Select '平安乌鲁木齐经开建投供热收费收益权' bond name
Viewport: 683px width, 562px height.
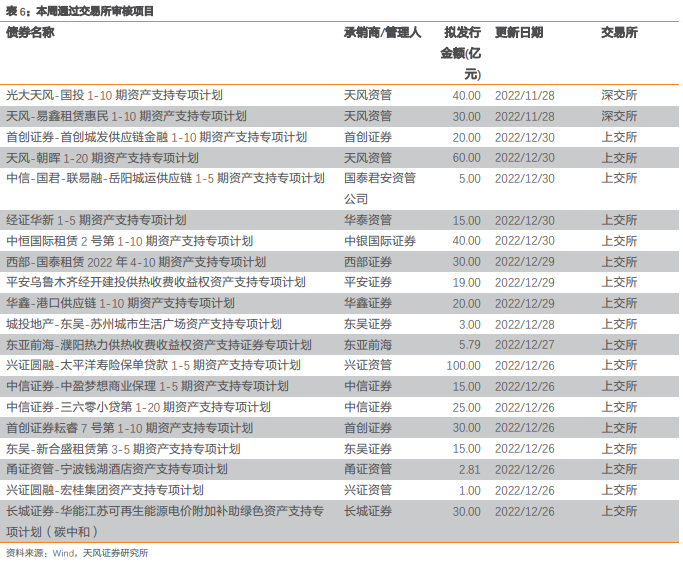tap(156, 282)
